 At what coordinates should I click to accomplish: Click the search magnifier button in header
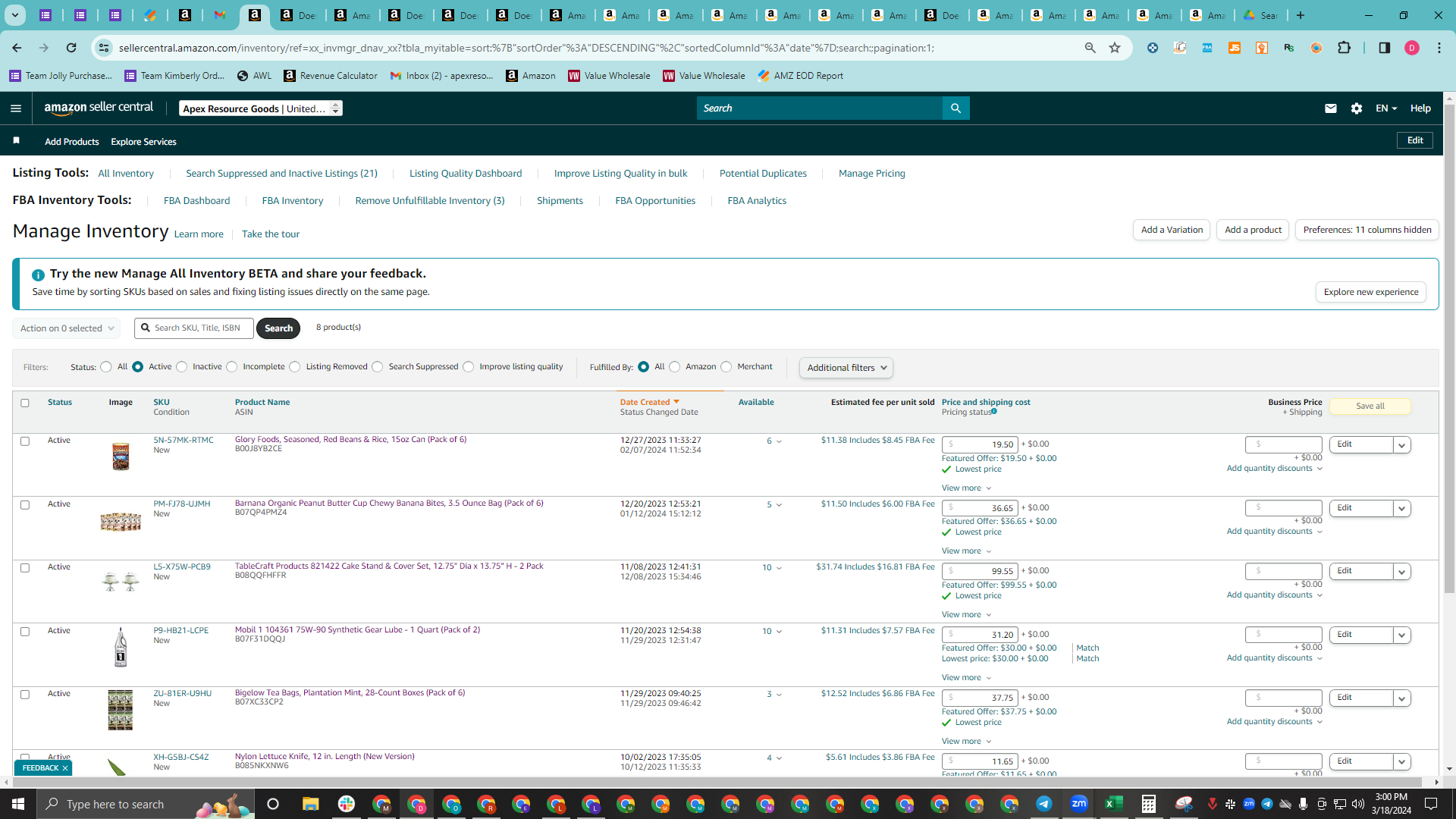955,108
